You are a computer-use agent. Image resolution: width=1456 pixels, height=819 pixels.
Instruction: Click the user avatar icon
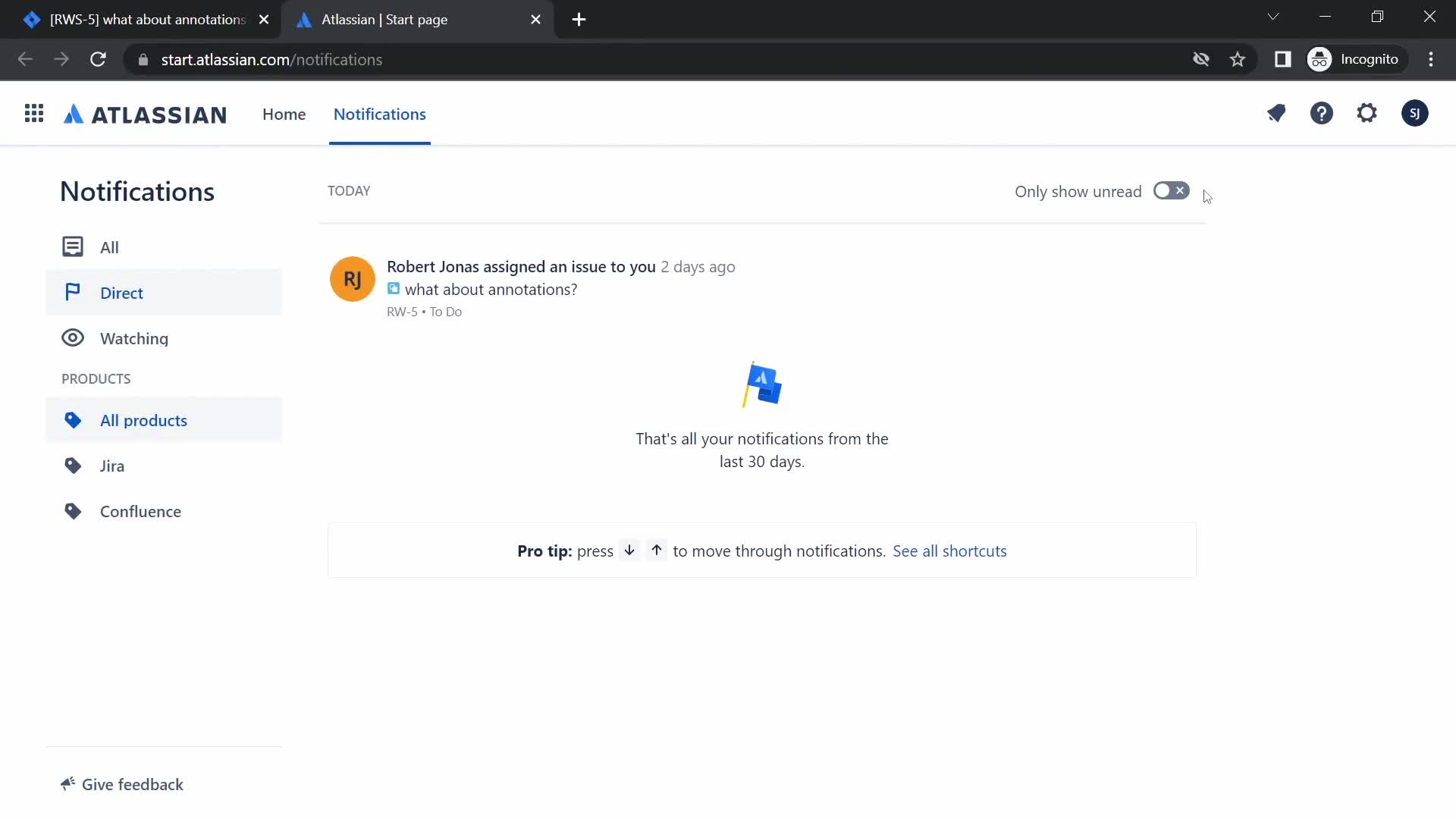tap(1414, 113)
